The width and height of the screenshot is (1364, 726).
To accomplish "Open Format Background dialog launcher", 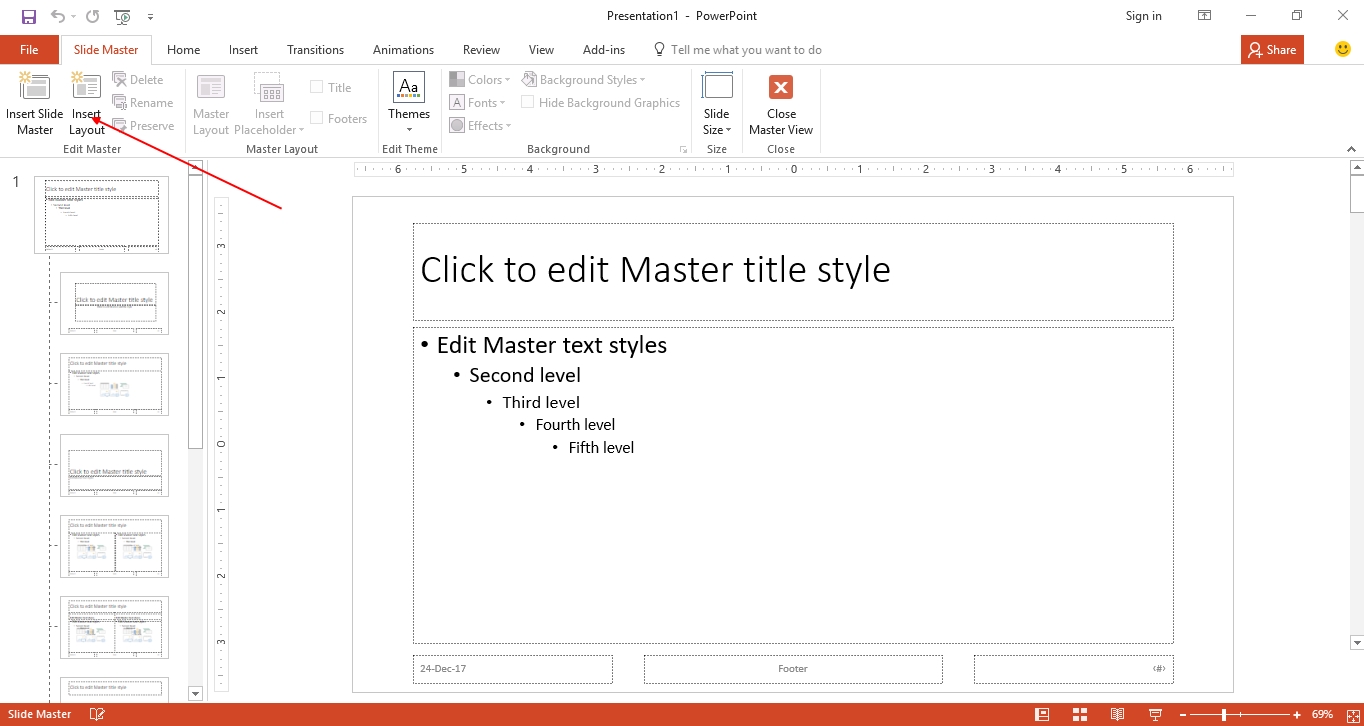I will coord(683,149).
